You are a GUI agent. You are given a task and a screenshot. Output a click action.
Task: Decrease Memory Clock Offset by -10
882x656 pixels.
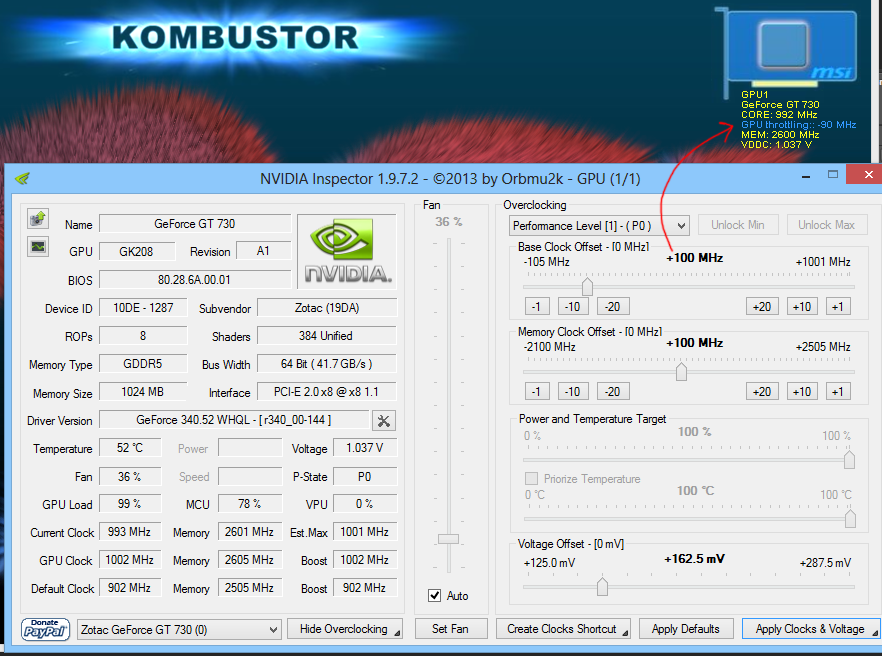(x=573, y=391)
